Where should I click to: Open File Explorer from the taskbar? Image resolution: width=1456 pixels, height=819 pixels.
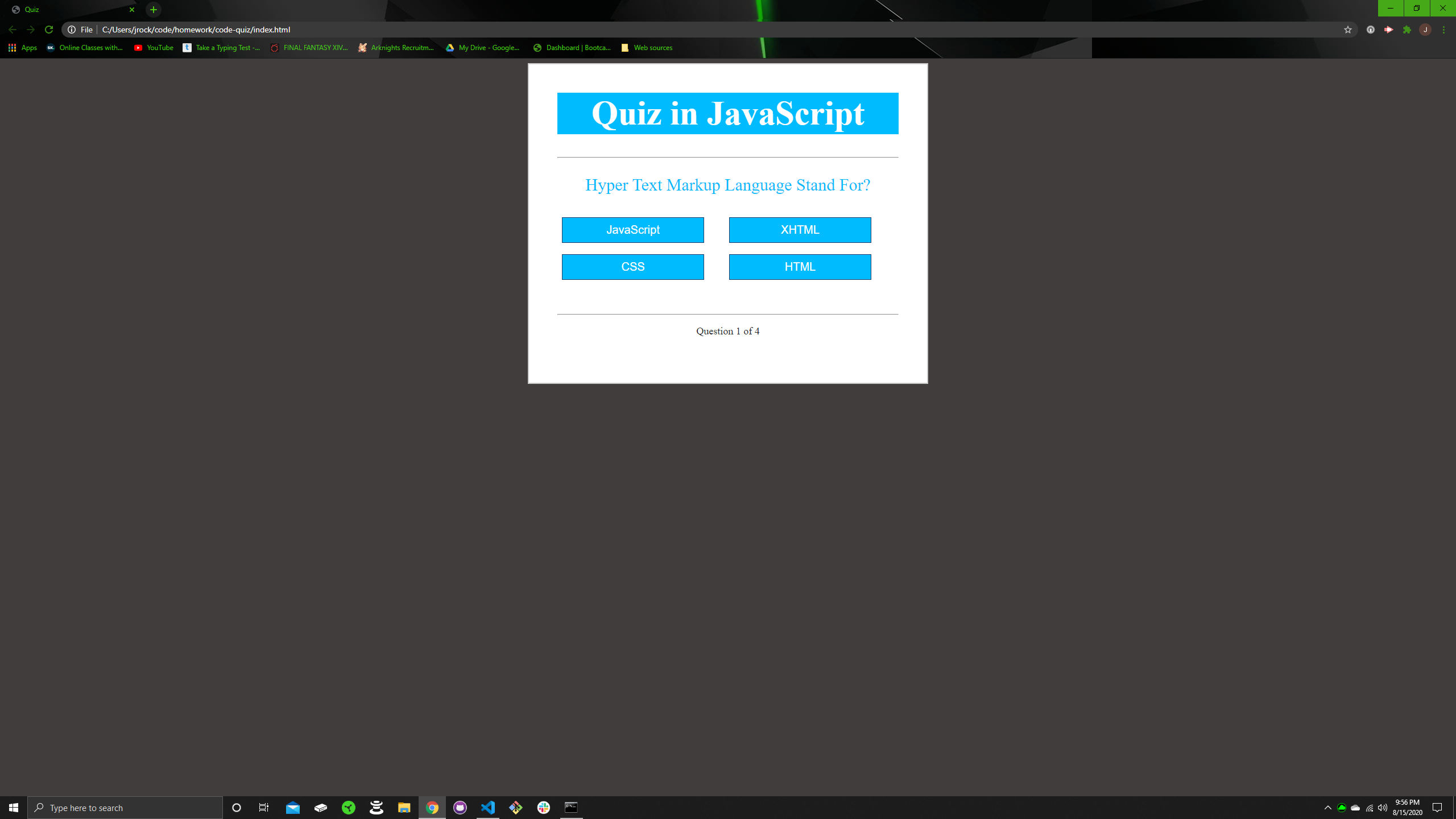point(404,807)
